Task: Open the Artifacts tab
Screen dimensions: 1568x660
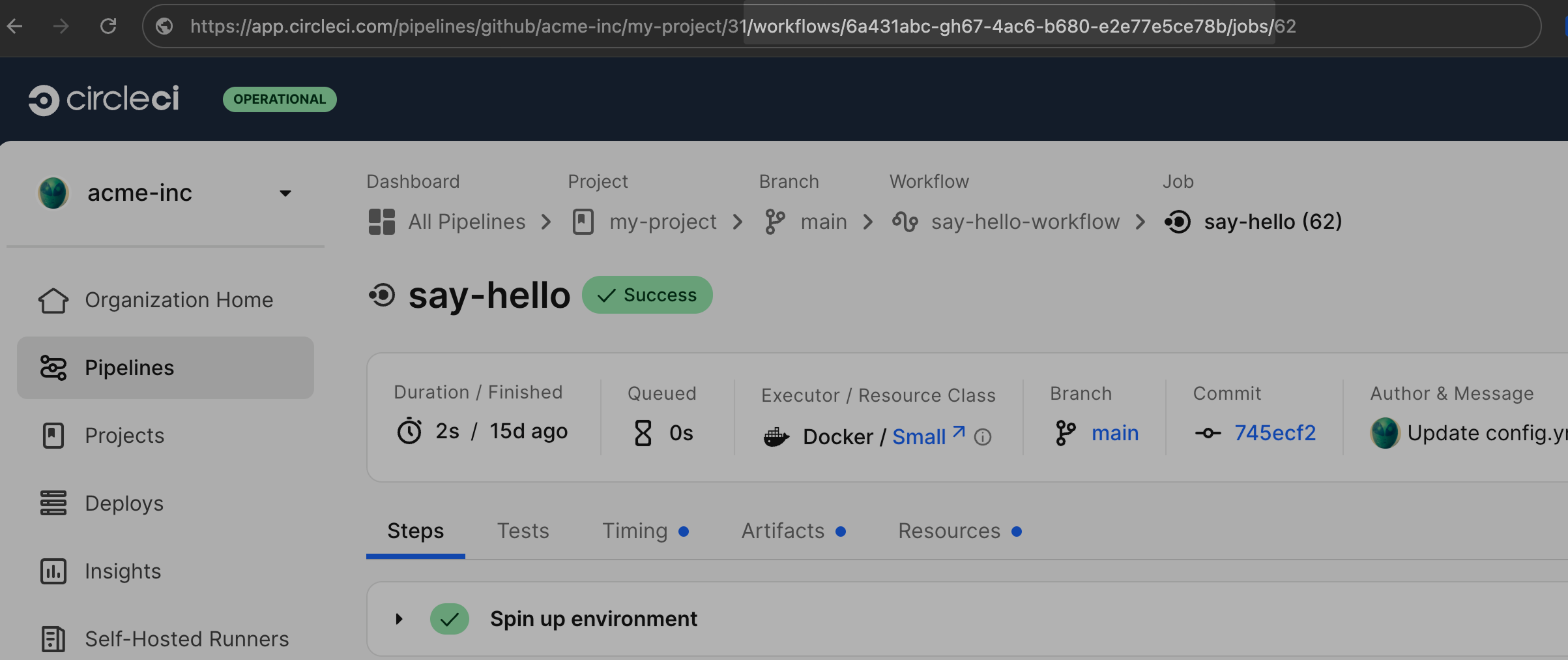Action: pos(783,531)
